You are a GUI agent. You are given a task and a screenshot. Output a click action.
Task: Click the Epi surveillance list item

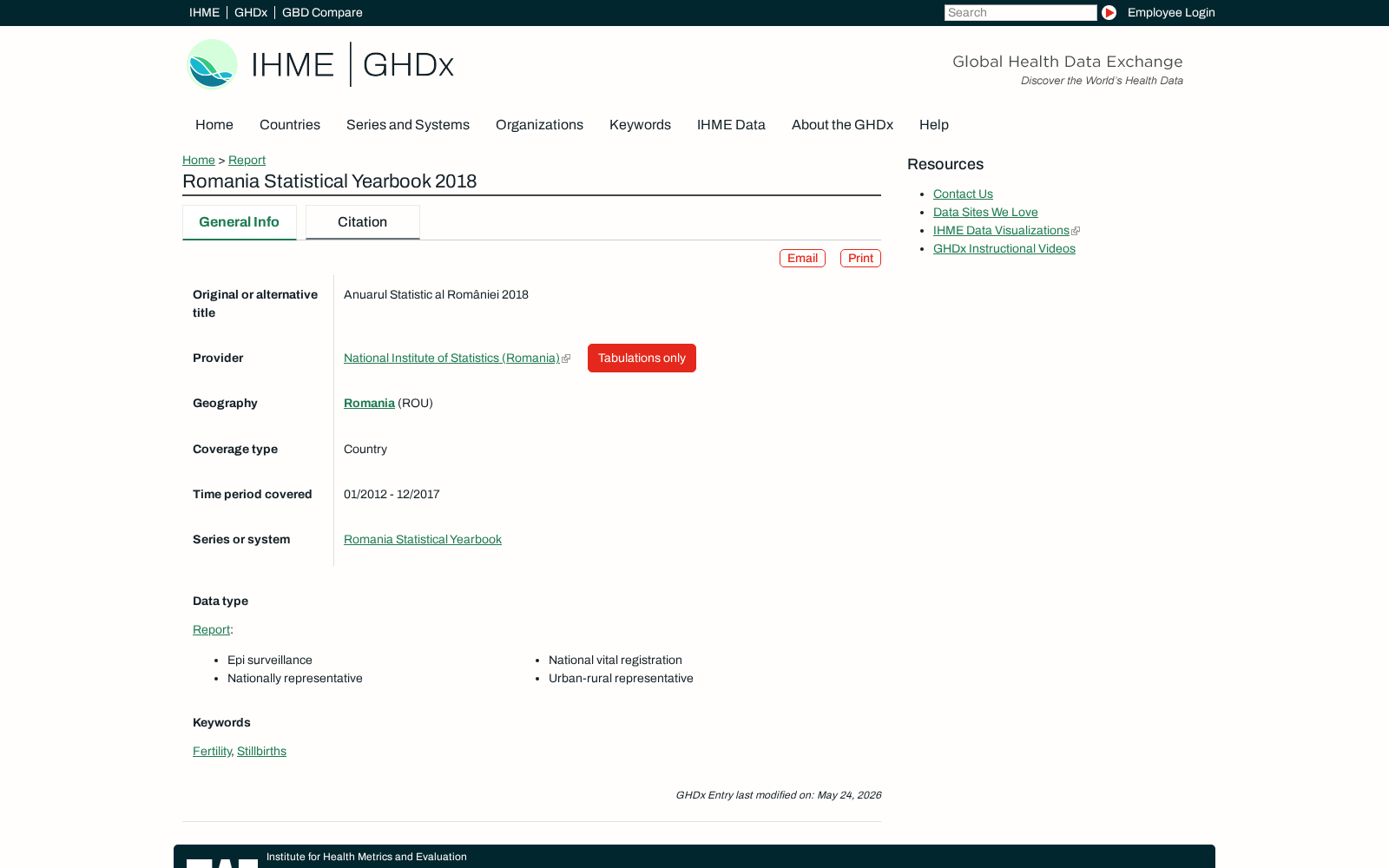point(270,660)
